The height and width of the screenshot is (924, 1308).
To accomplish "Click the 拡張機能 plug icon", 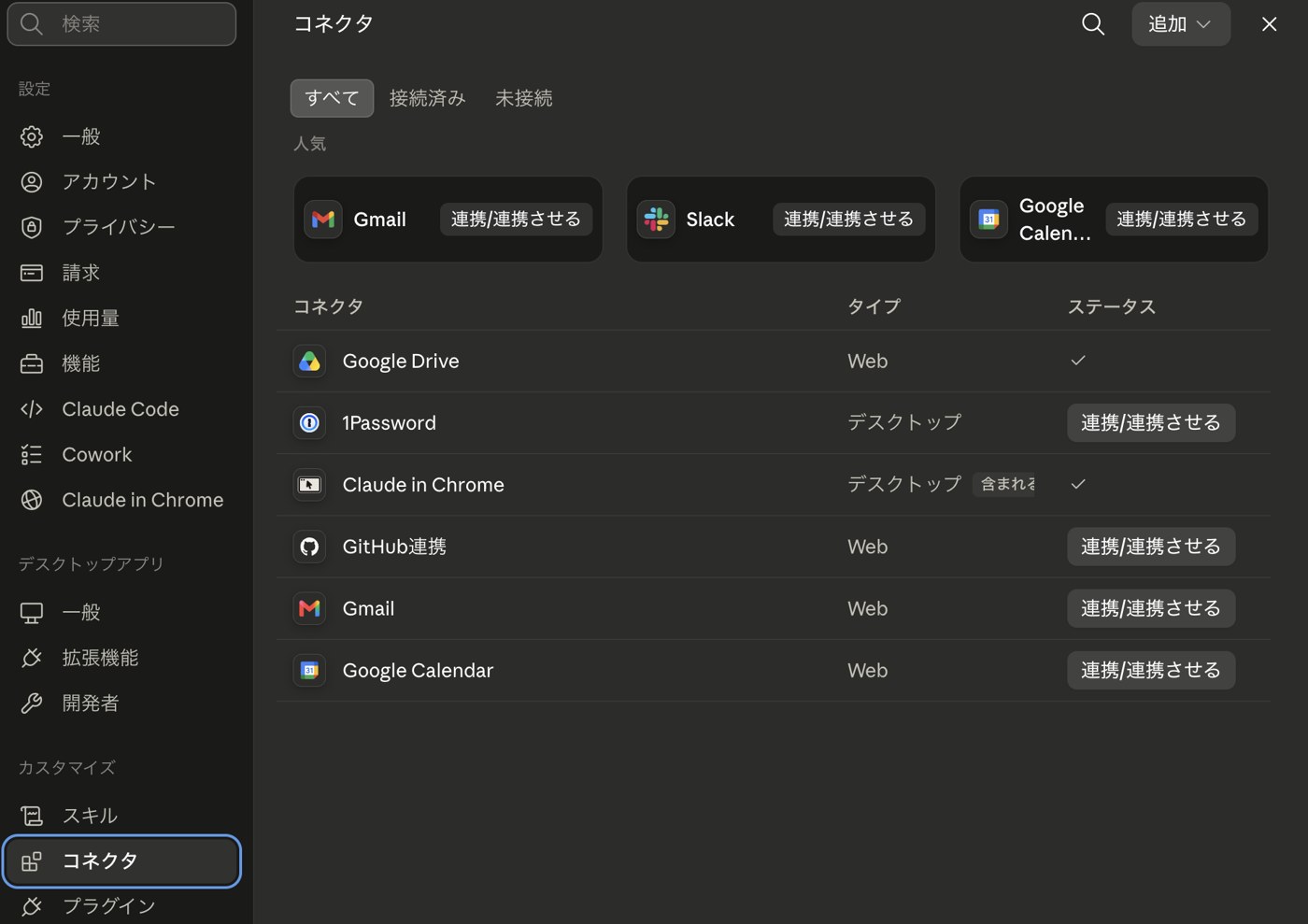I will (32, 658).
